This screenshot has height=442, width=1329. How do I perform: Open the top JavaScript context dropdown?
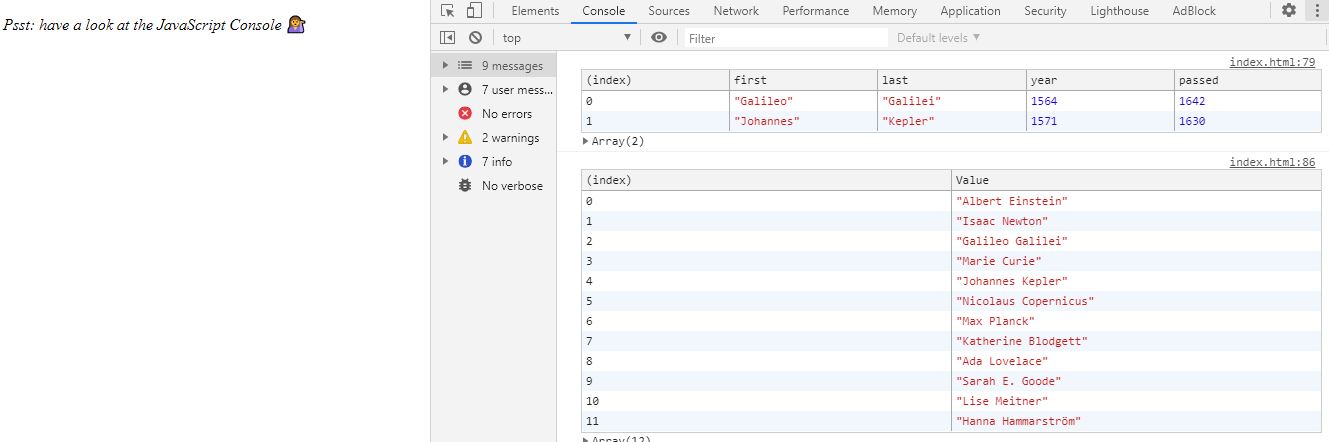[x=567, y=38]
